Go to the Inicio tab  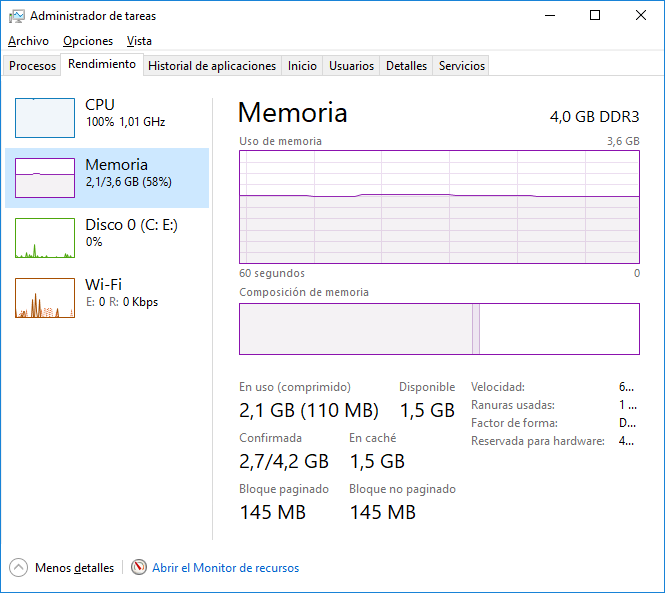point(302,66)
